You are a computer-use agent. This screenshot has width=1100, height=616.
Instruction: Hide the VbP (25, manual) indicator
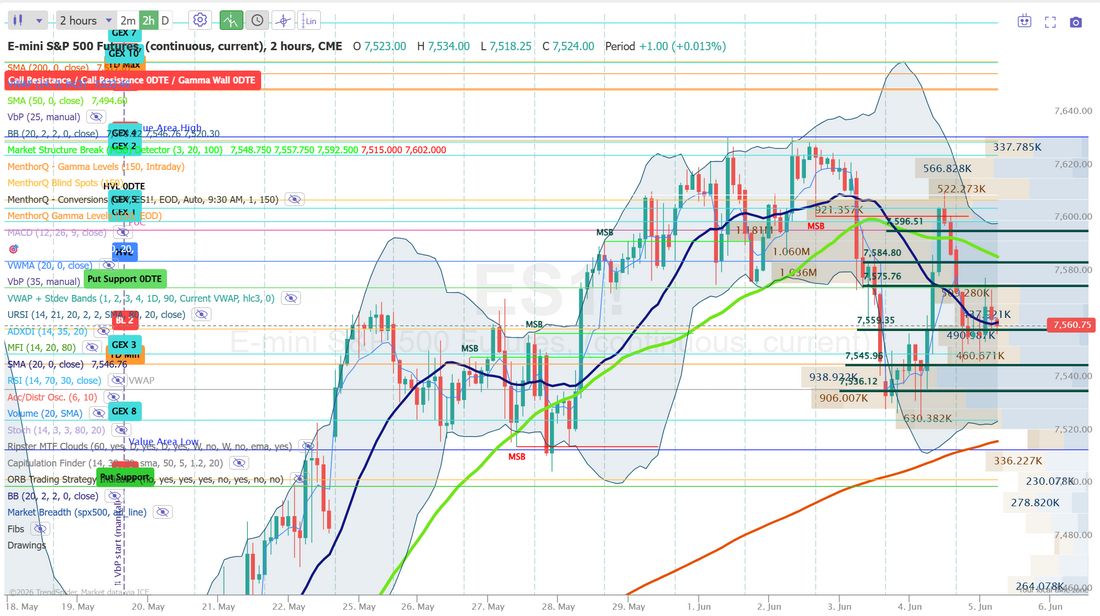[x=96, y=117]
